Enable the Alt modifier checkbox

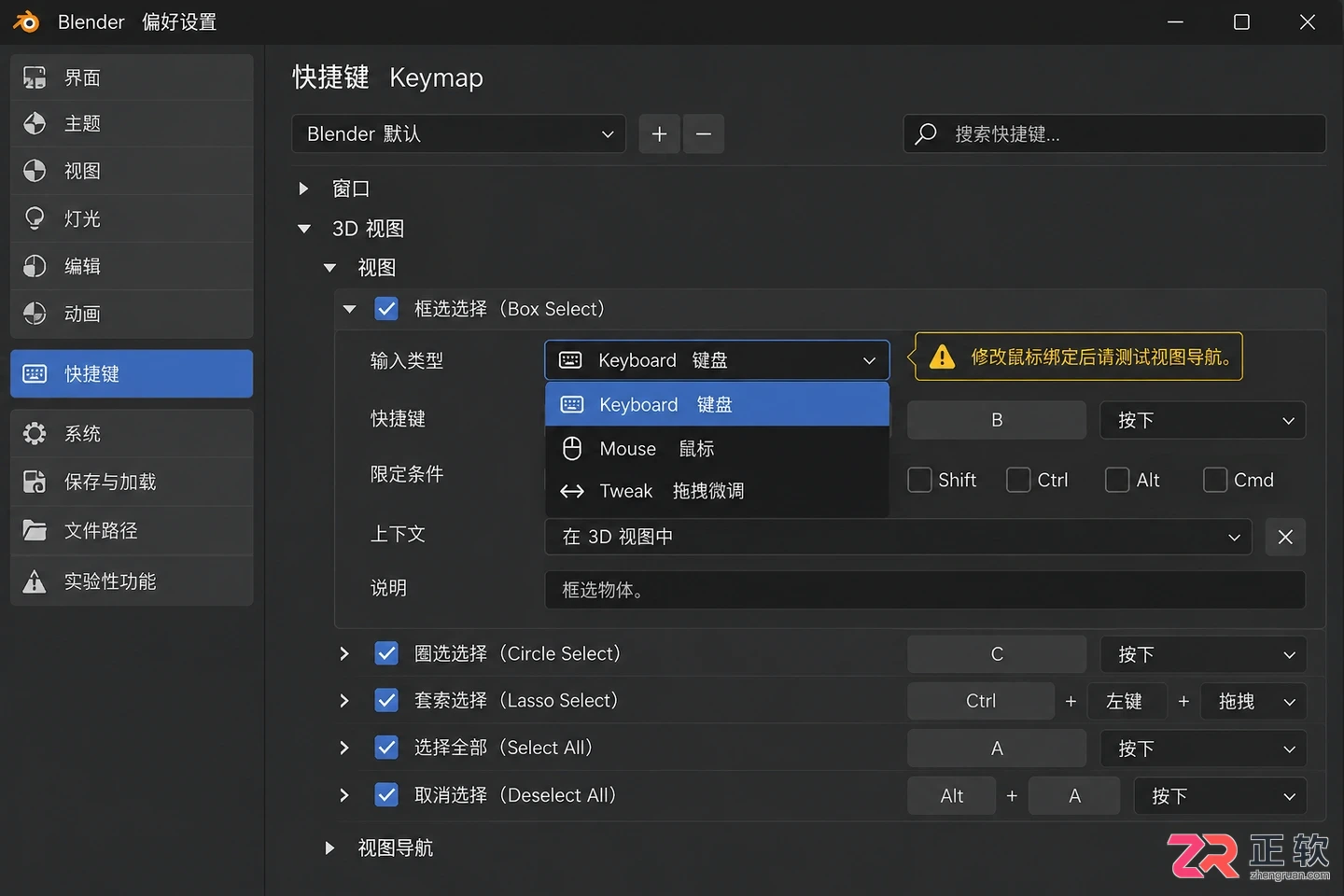pyautogui.click(x=1117, y=480)
